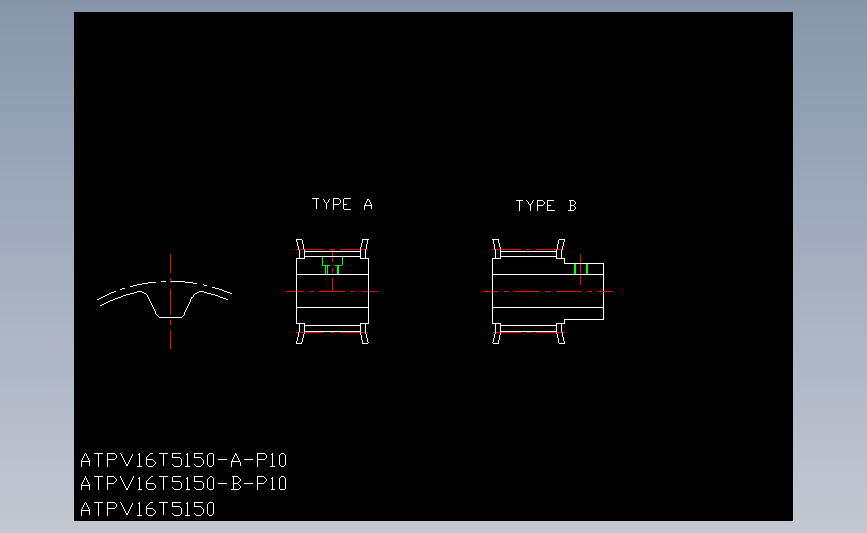Screen dimensions: 867x533
Task: Click the ATPV16T5150-A-P10 part number text
Action: coord(184,460)
